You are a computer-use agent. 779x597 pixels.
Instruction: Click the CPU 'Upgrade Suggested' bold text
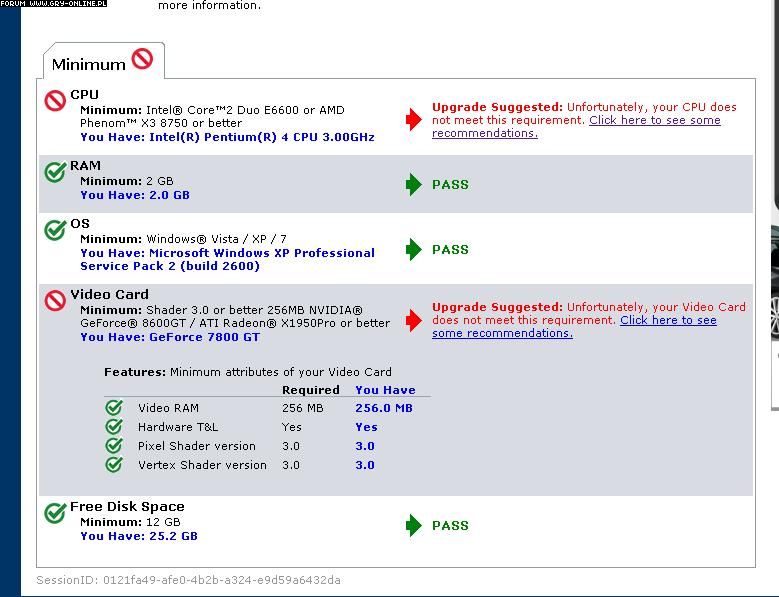pos(497,107)
